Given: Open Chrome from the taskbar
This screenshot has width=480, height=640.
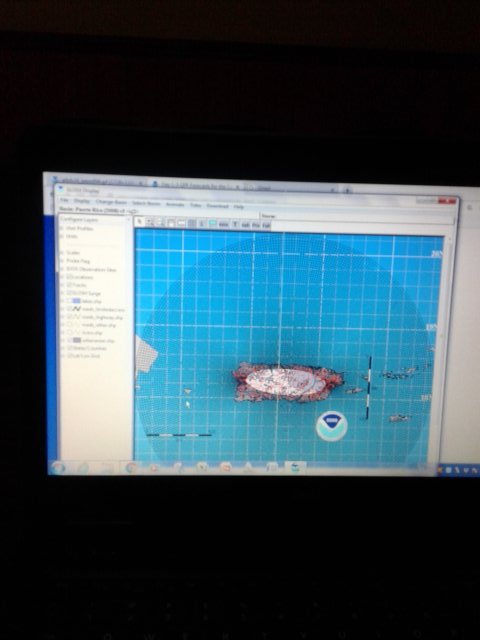Looking at the screenshot, I should coord(131,468).
